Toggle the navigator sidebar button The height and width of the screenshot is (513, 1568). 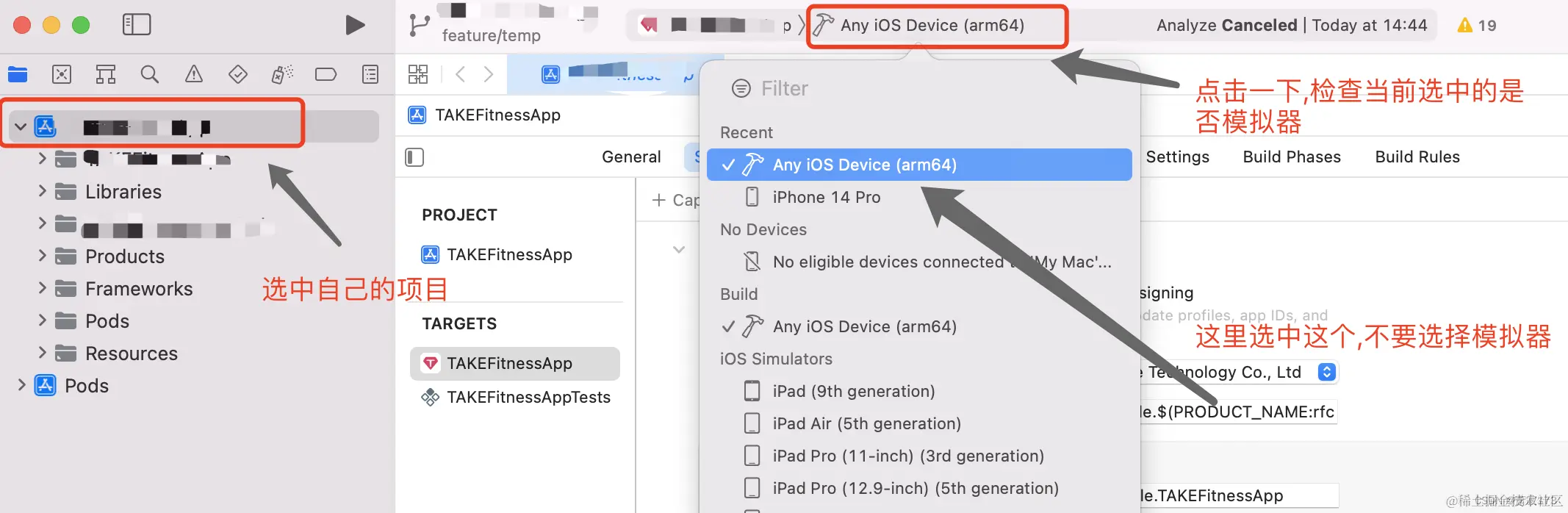coord(136,25)
